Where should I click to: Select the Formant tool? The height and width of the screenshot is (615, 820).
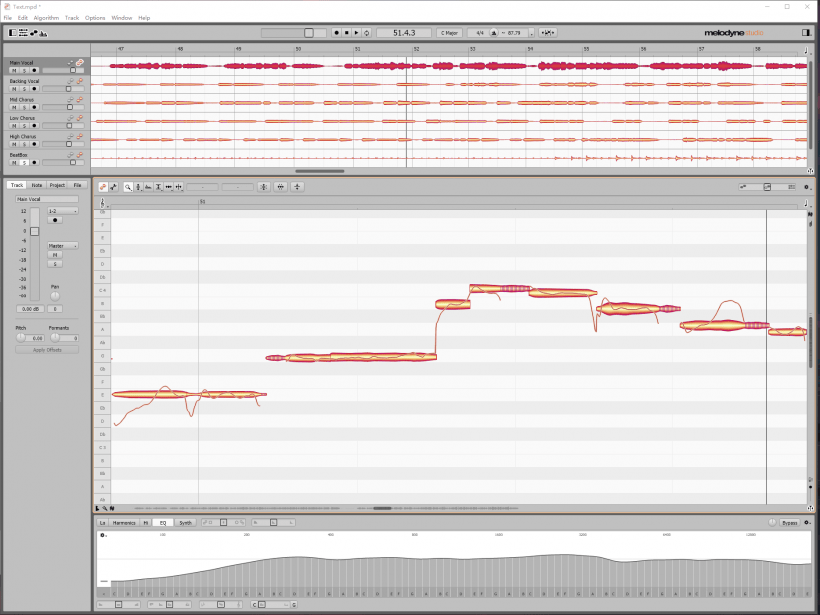(x=148, y=186)
